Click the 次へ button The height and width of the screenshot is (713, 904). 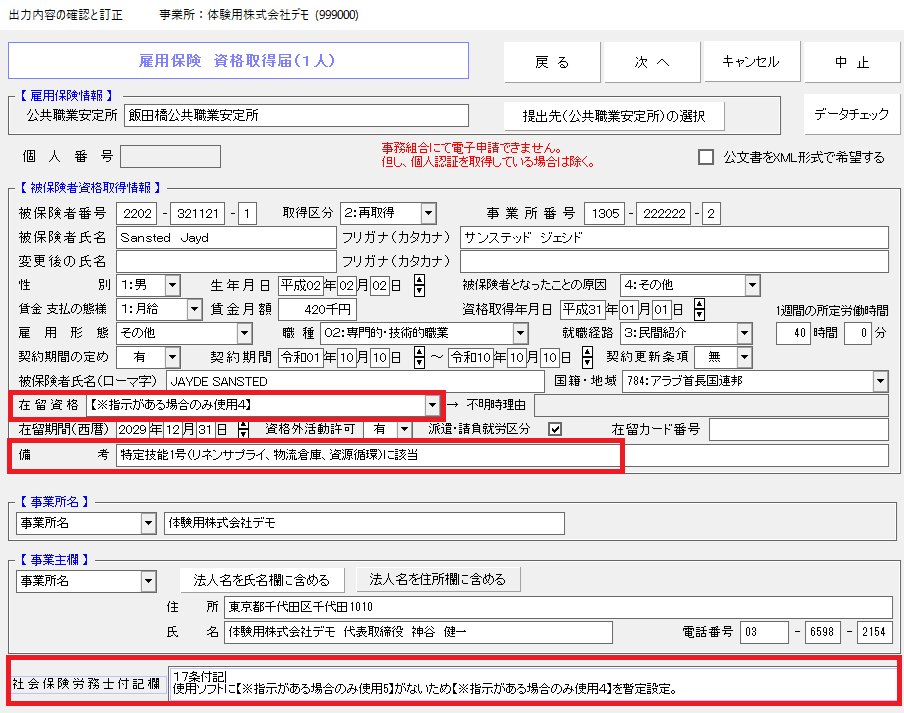coord(652,62)
